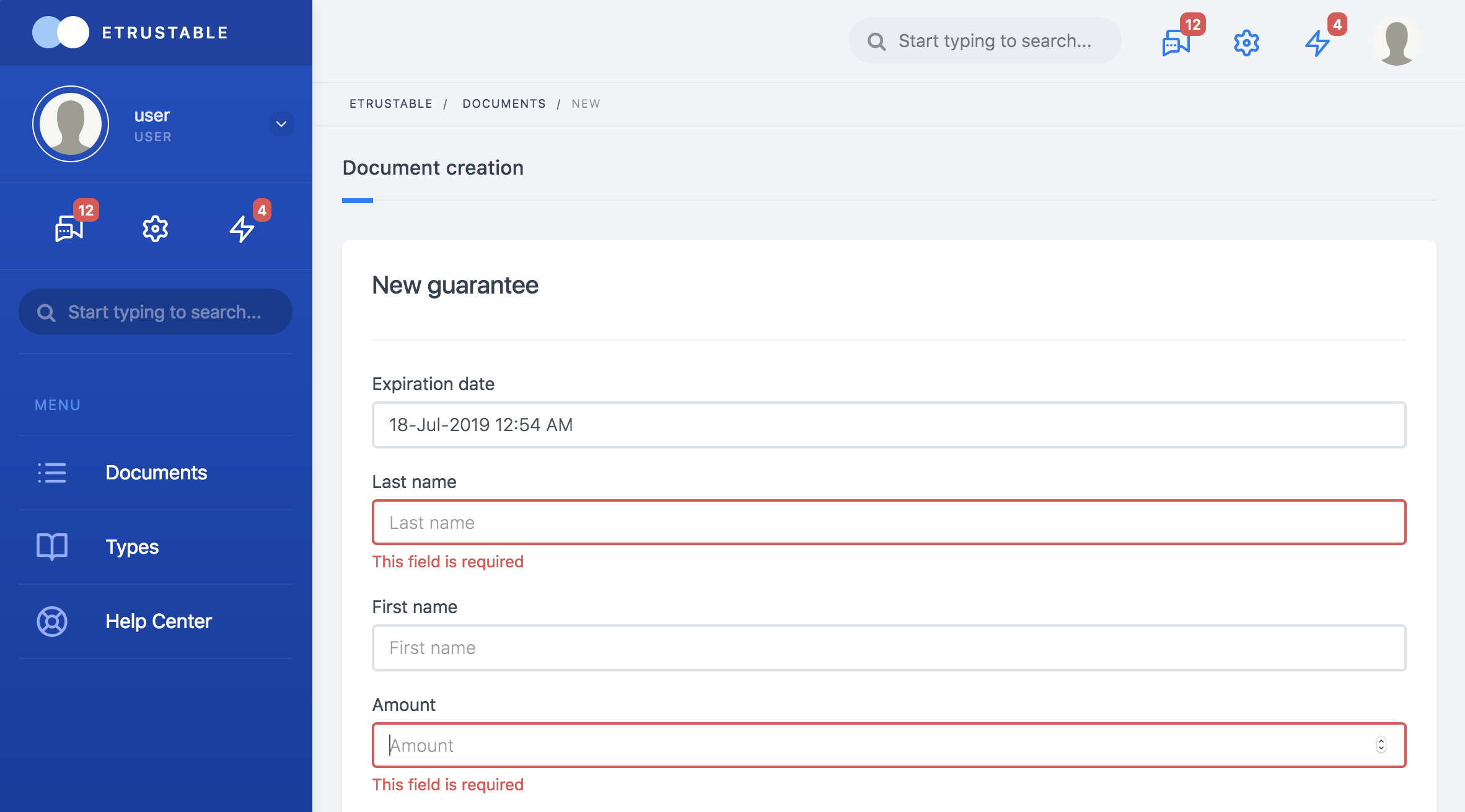The height and width of the screenshot is (812, 1465).
Task: Click the 'user' name in sidebar
Action: tap(152, 115)
